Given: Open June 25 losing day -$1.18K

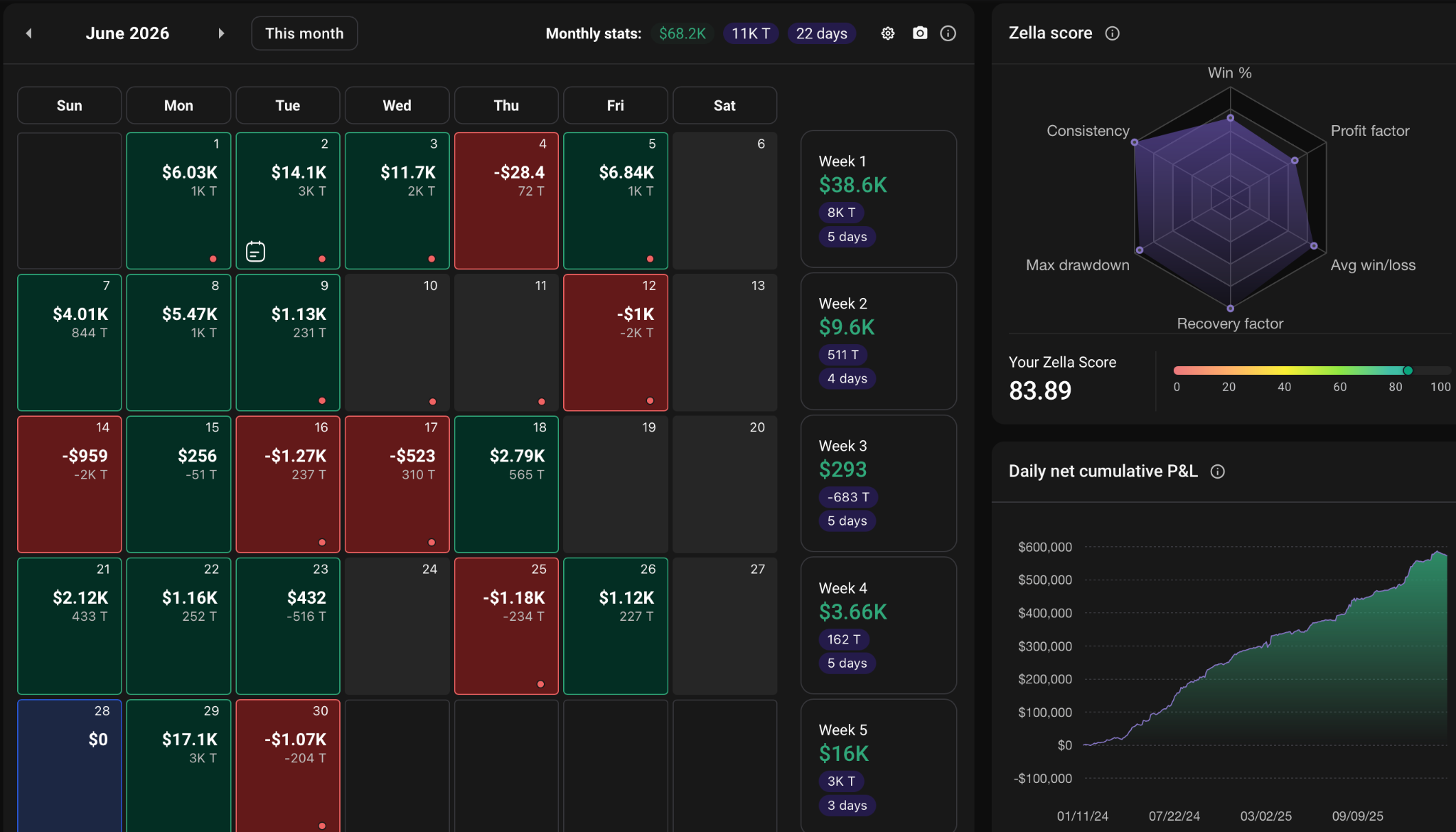Looking at the screenshot, I should click(x=506, y=626).
